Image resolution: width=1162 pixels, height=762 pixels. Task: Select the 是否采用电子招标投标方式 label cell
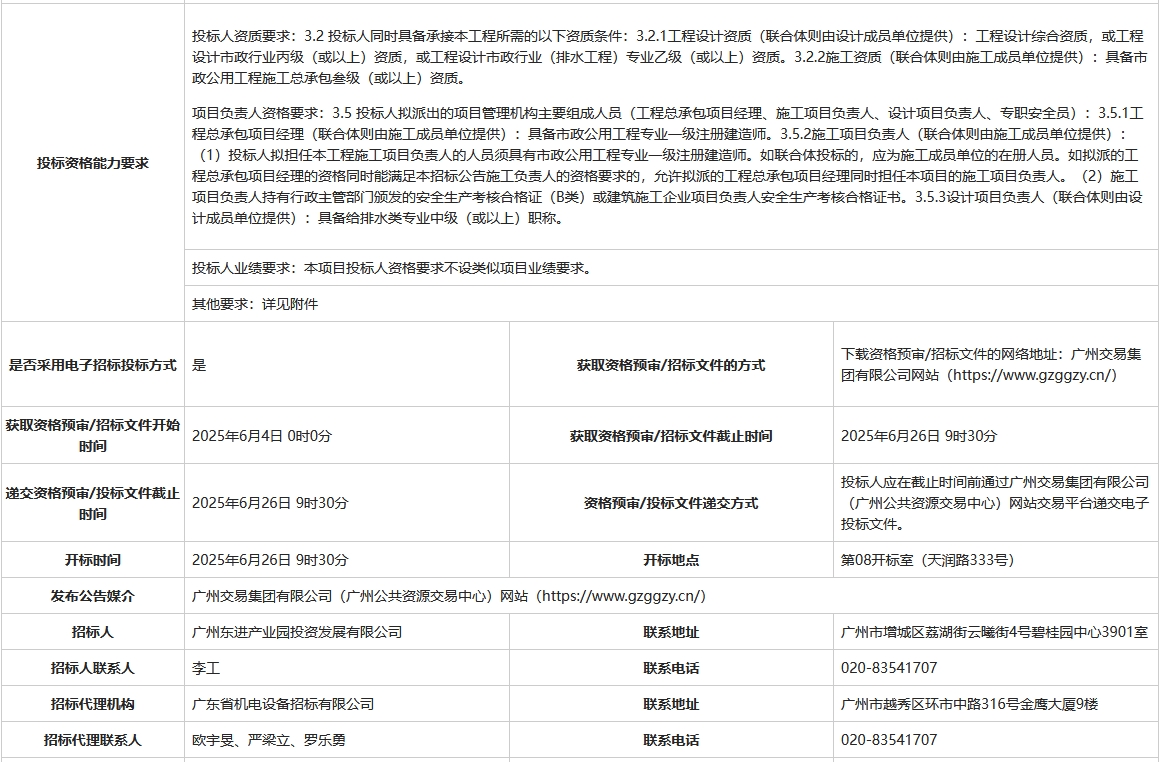pyautogui.click(x=92, y=365)
